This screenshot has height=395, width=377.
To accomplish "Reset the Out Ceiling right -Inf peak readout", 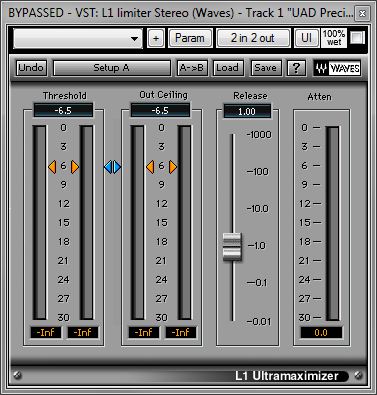I will [181, 332].
